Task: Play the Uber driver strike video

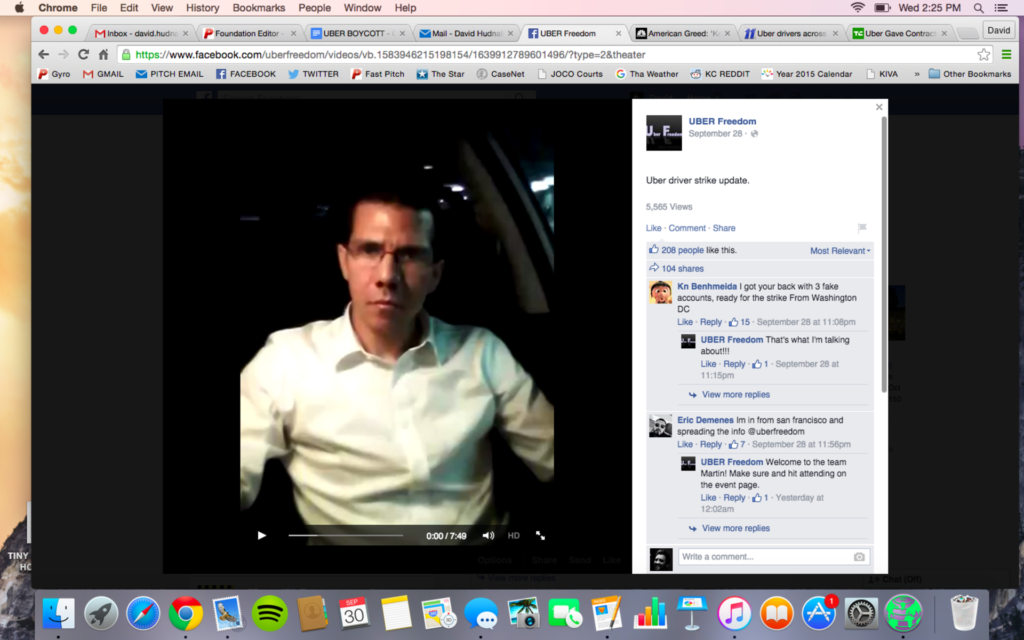Action: pyautogui.click(x=262, y=536)
